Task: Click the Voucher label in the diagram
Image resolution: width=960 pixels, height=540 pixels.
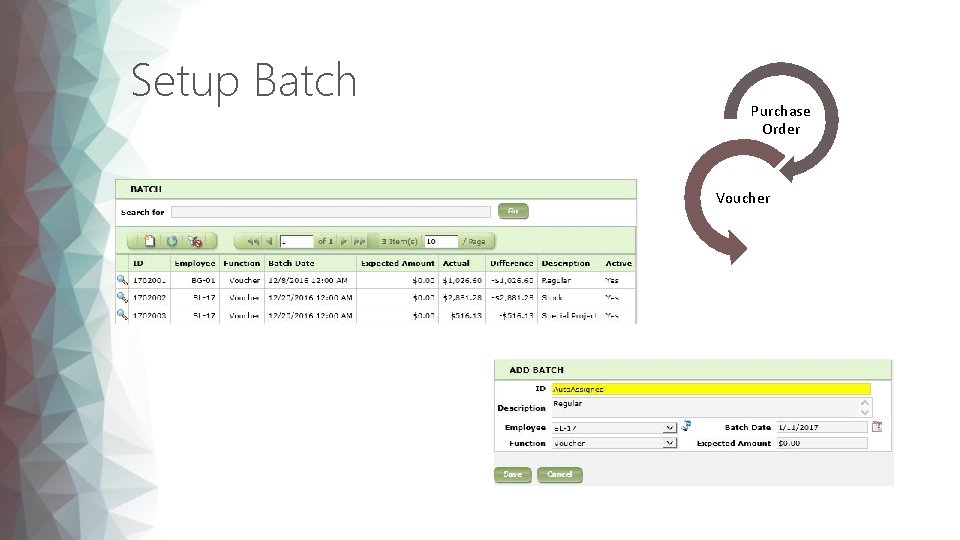Action: click(x=743, y=198)
